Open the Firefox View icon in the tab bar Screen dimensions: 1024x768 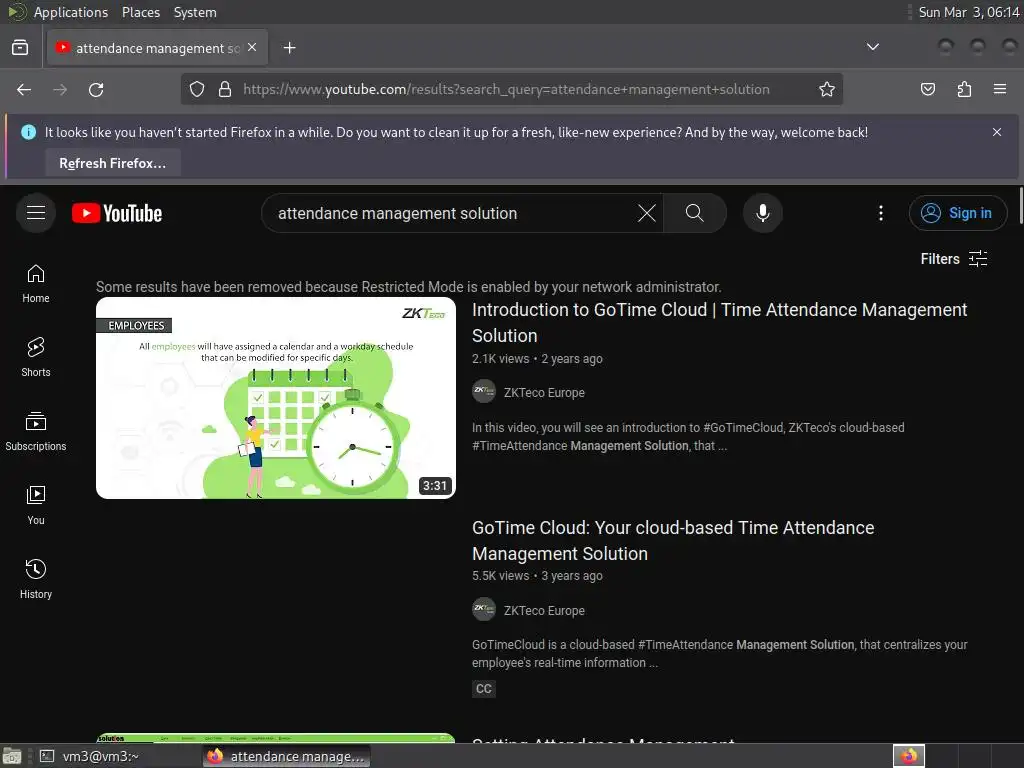(x=20, y=48)
